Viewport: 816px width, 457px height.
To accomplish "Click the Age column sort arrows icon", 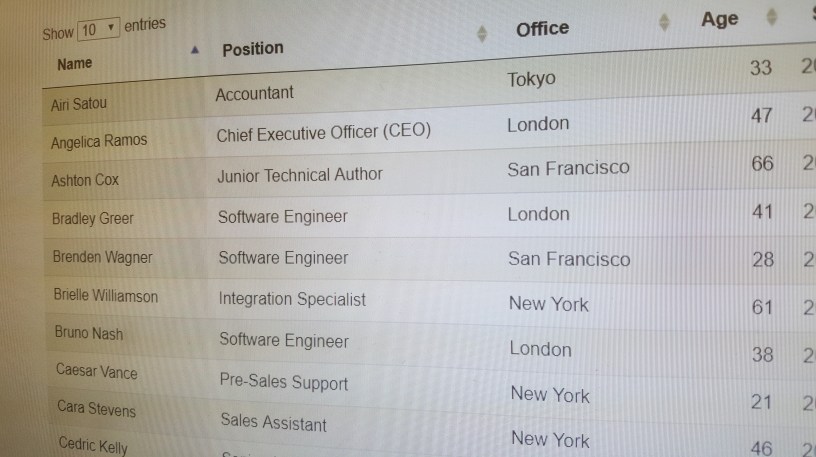I will pos(771,17).
